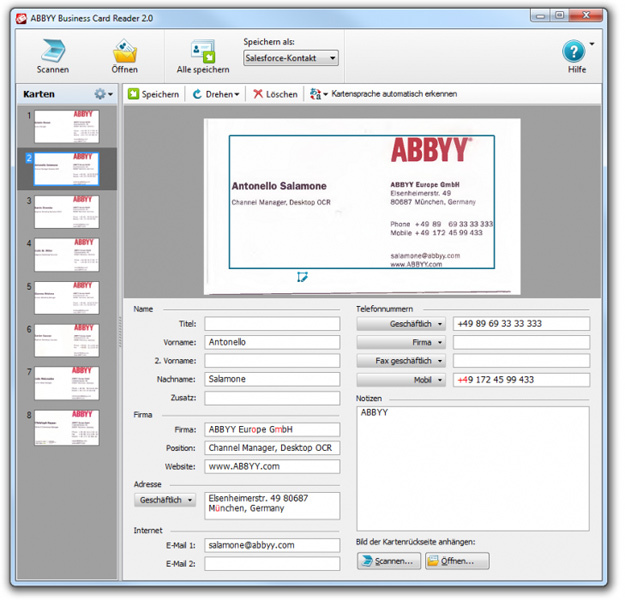Screen dimensions: 625x600
Task: Open the Firma phone type dropdown
Action: click(x=401, y=342)
